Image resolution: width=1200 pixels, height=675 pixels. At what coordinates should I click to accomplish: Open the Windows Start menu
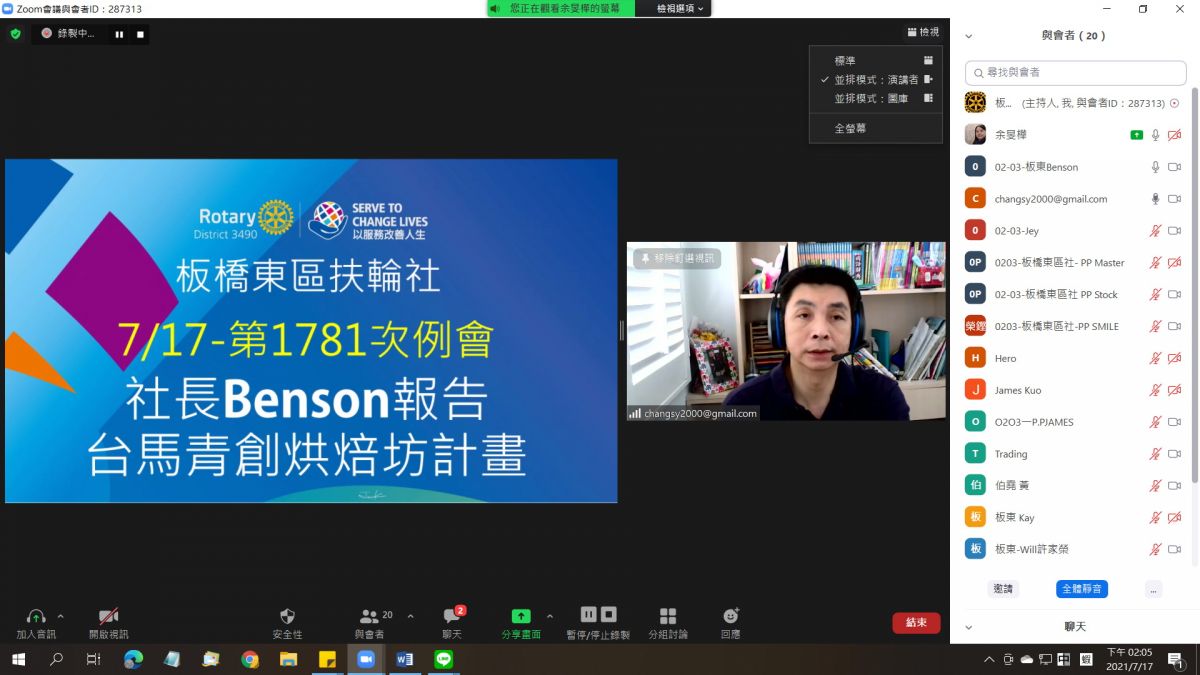pos(18,659)
